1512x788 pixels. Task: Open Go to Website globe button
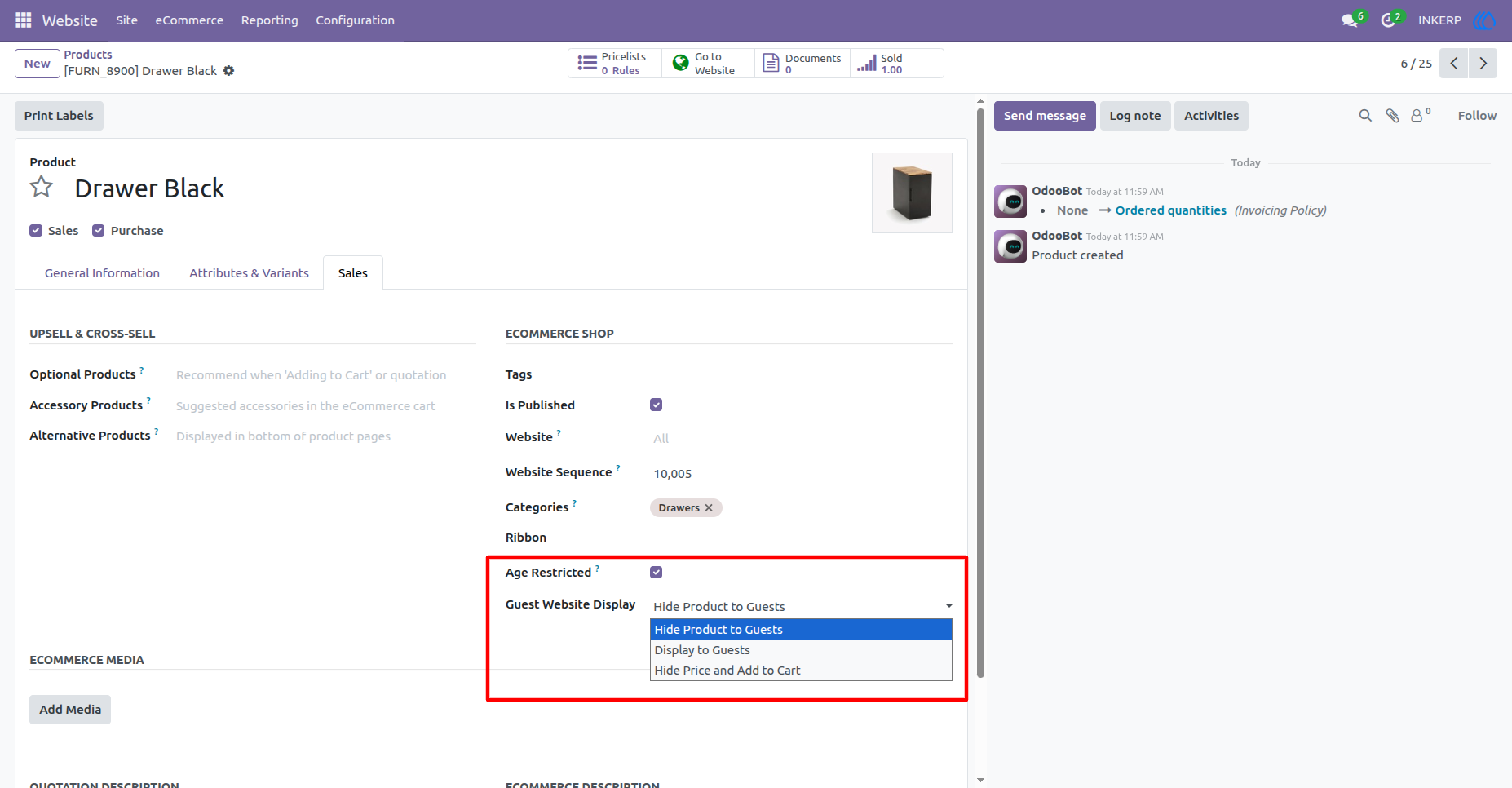(707, 64)
